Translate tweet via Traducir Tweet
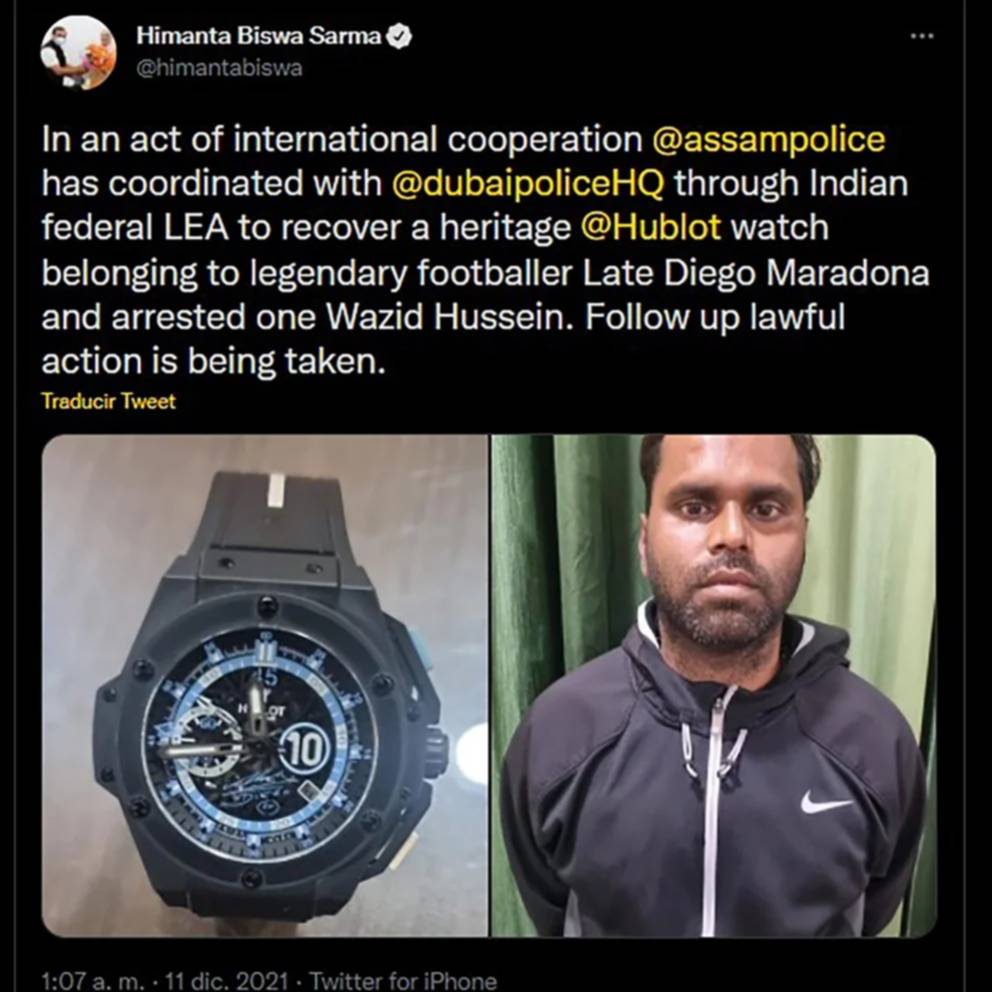This screenshot has width=992, height=992. point(108,401)
